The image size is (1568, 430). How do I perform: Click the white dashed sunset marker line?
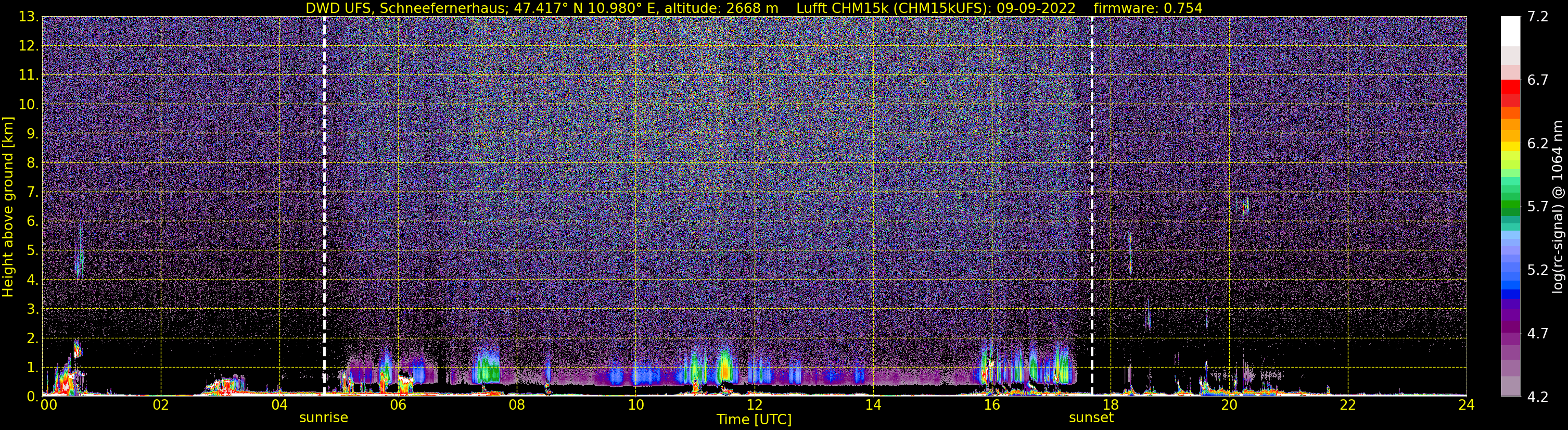coord(1091,206)
